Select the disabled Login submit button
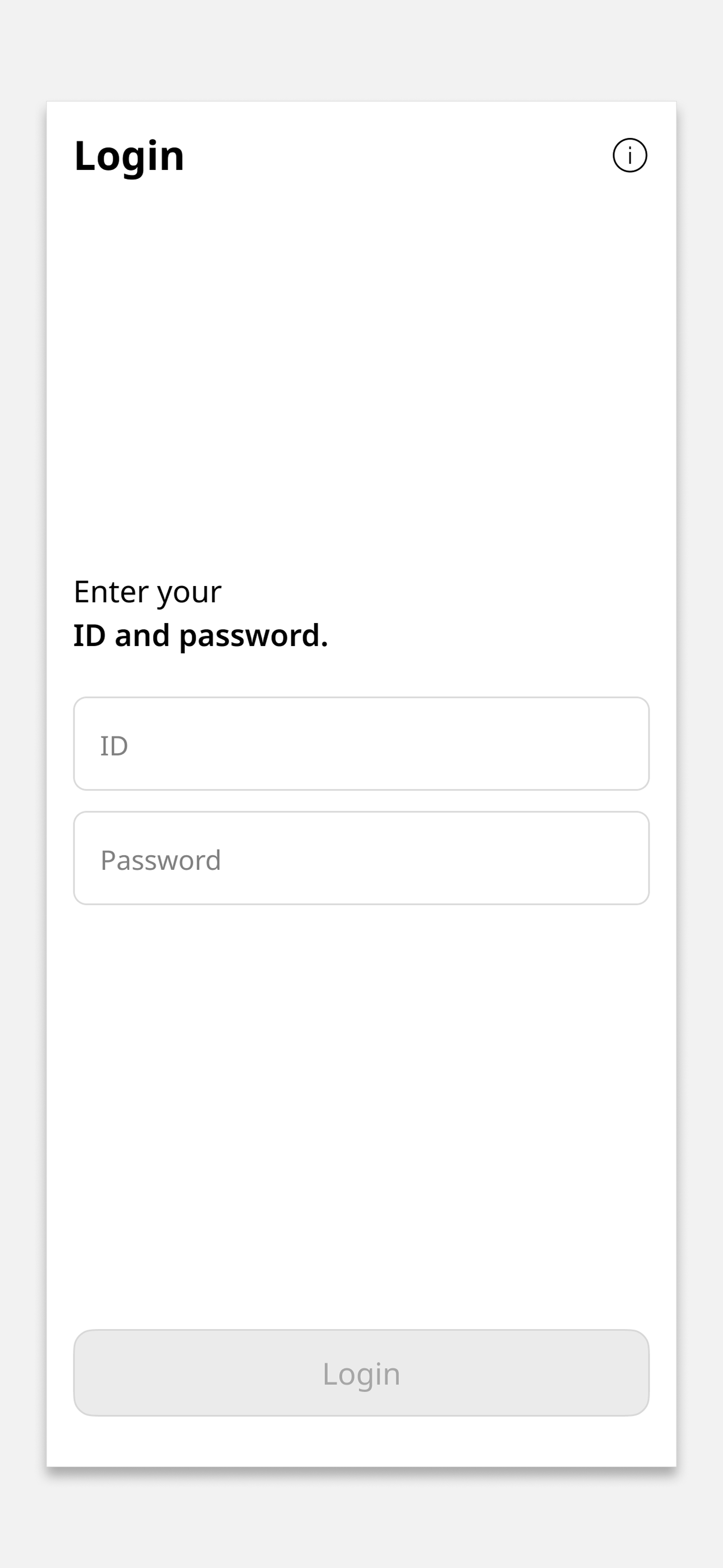The image size is (723, 1568). [x=361, y=1373]
